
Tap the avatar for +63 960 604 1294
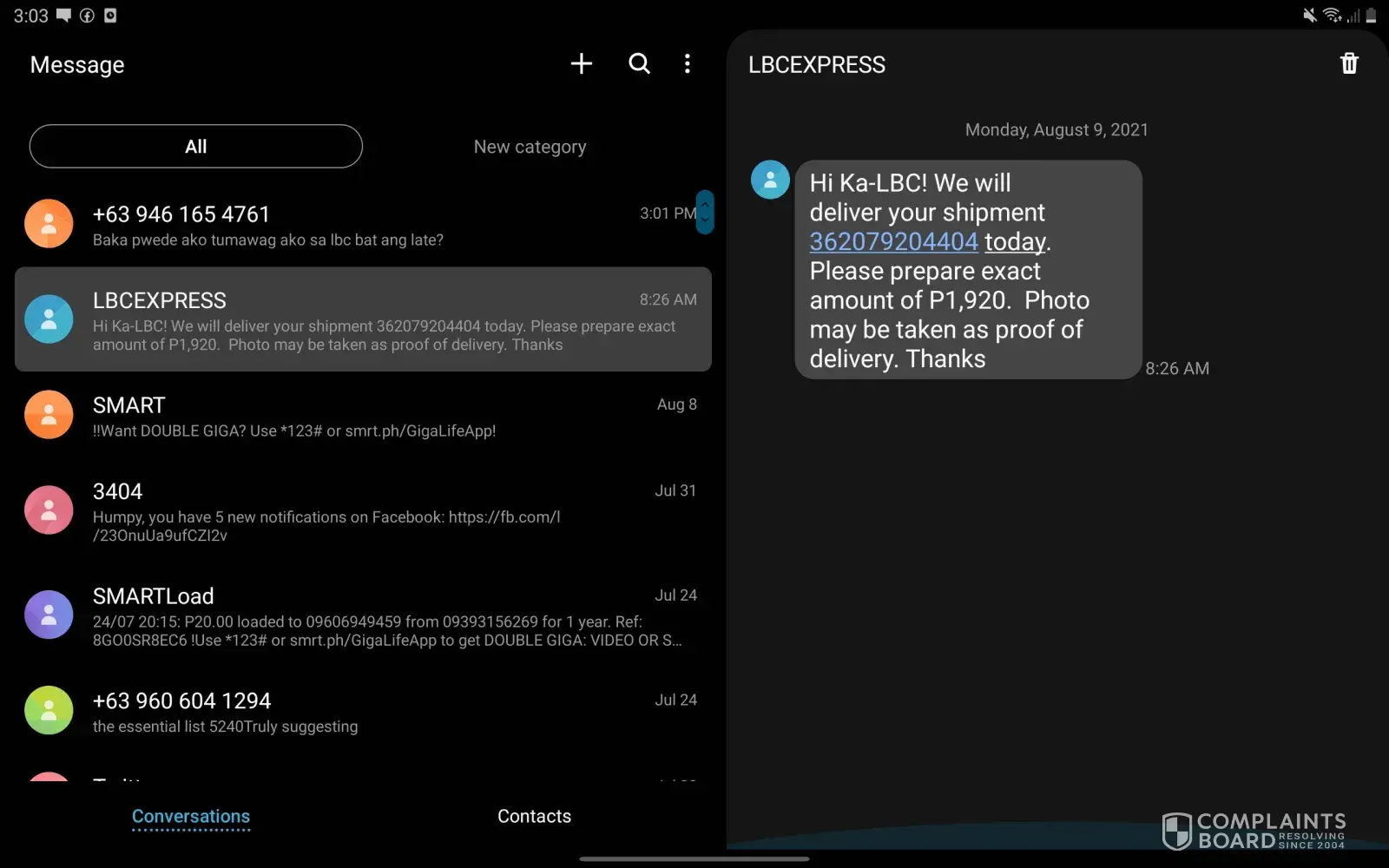click(x=49, y=710)
